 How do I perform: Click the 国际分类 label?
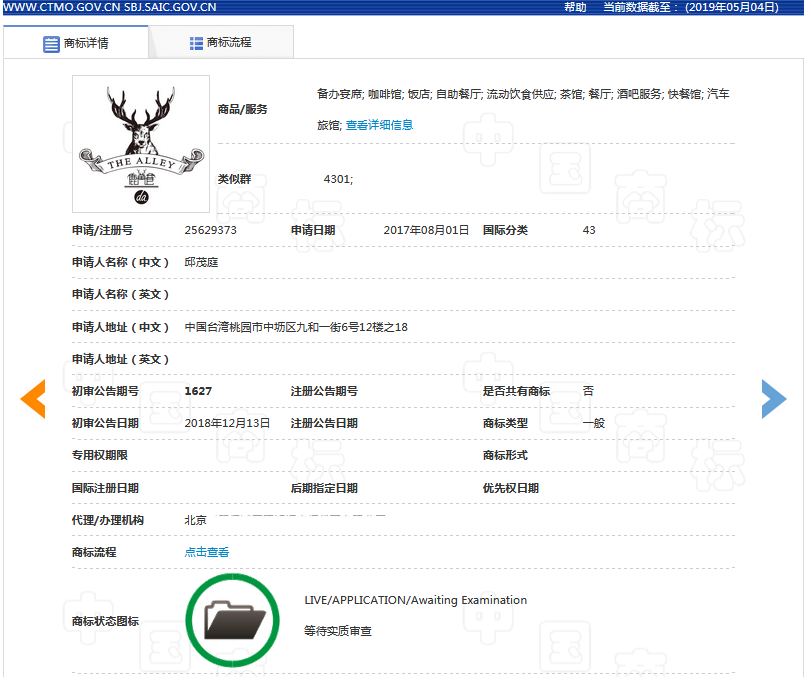tap(505, 230)
